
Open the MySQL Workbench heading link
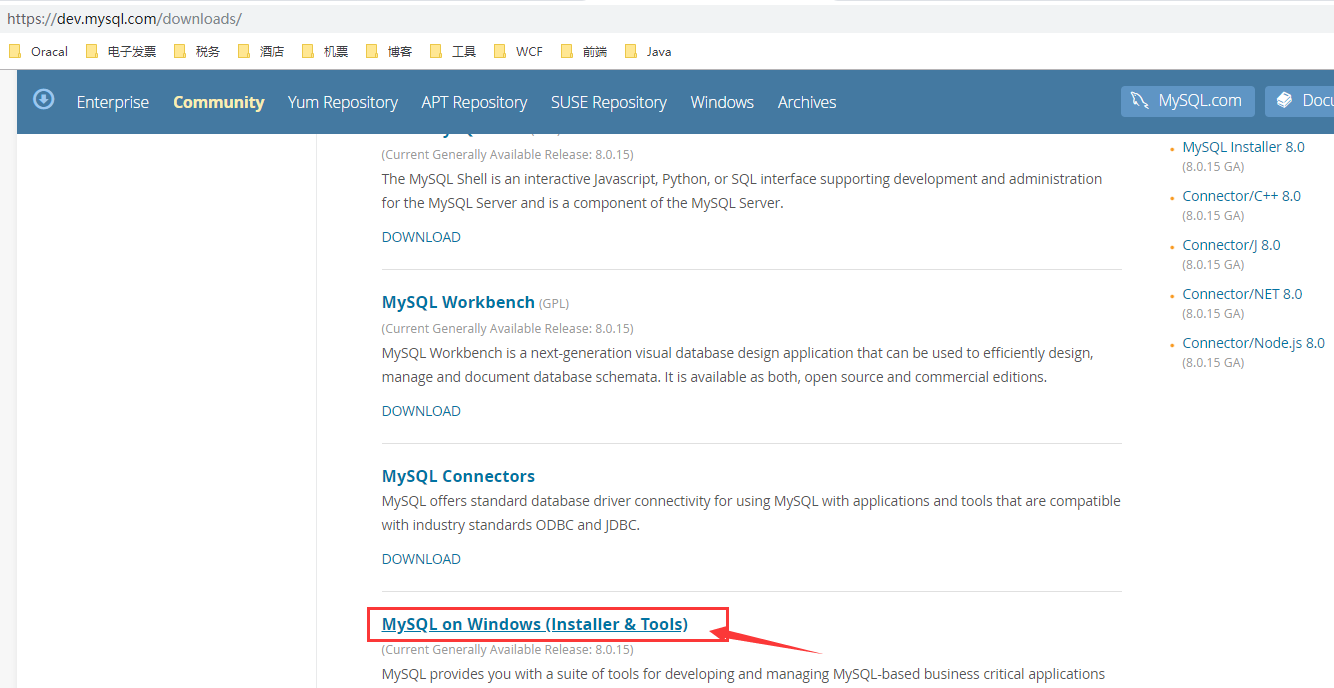pos(458,302)
